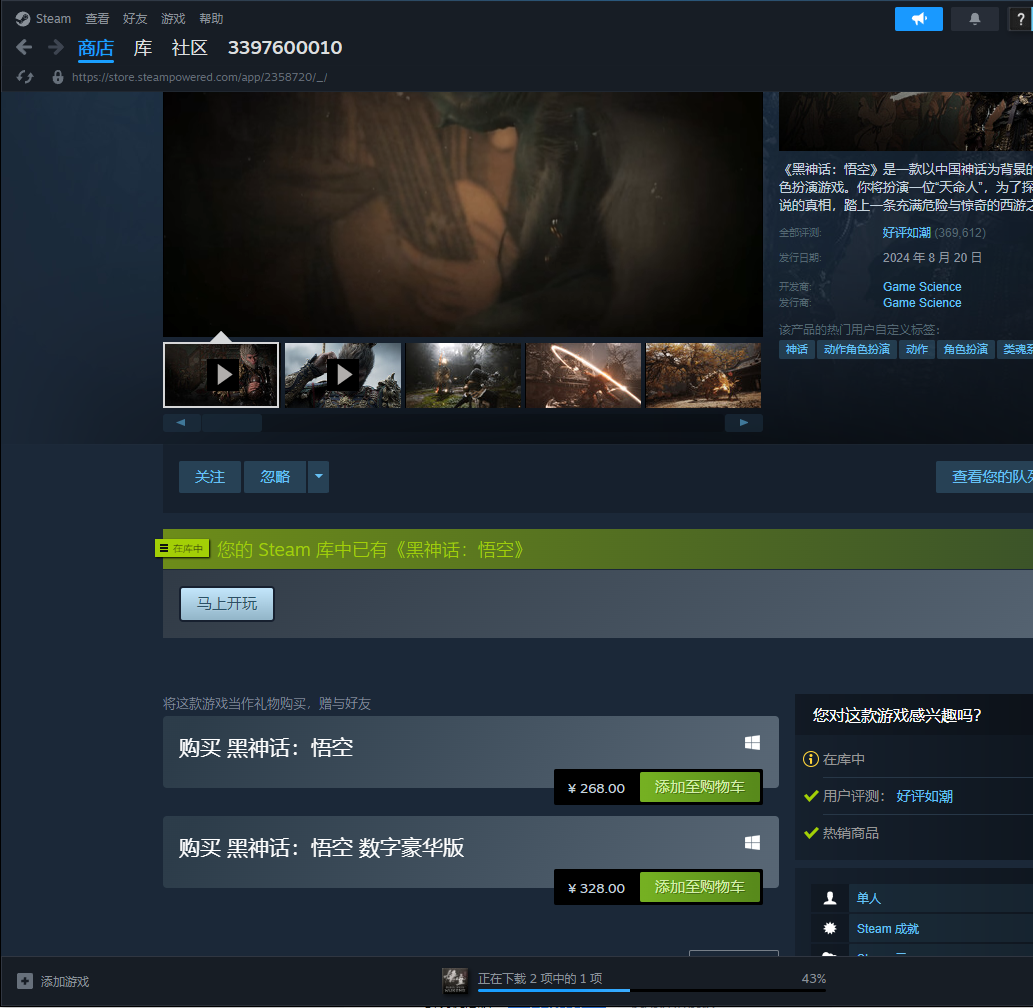This screenshot has width=1033, height=1008.
Task: Click thumbnail strip right arrow
Action: tap(744, 422)
